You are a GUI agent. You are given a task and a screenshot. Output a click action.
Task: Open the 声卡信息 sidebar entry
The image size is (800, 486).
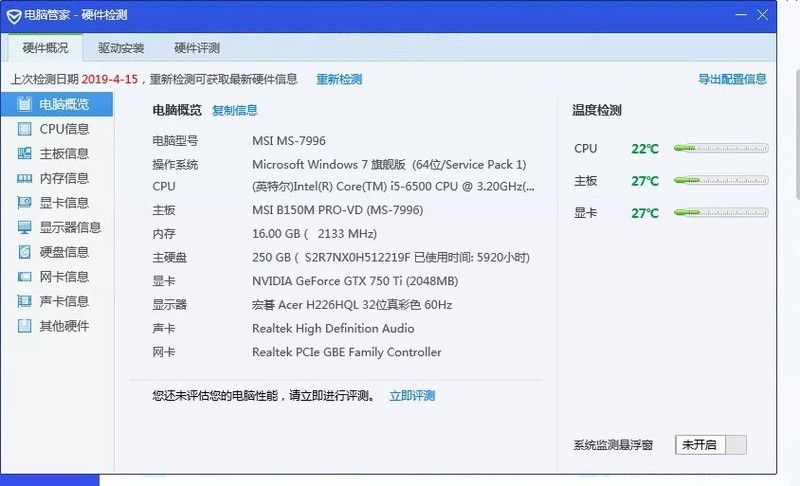click(57, 301)
